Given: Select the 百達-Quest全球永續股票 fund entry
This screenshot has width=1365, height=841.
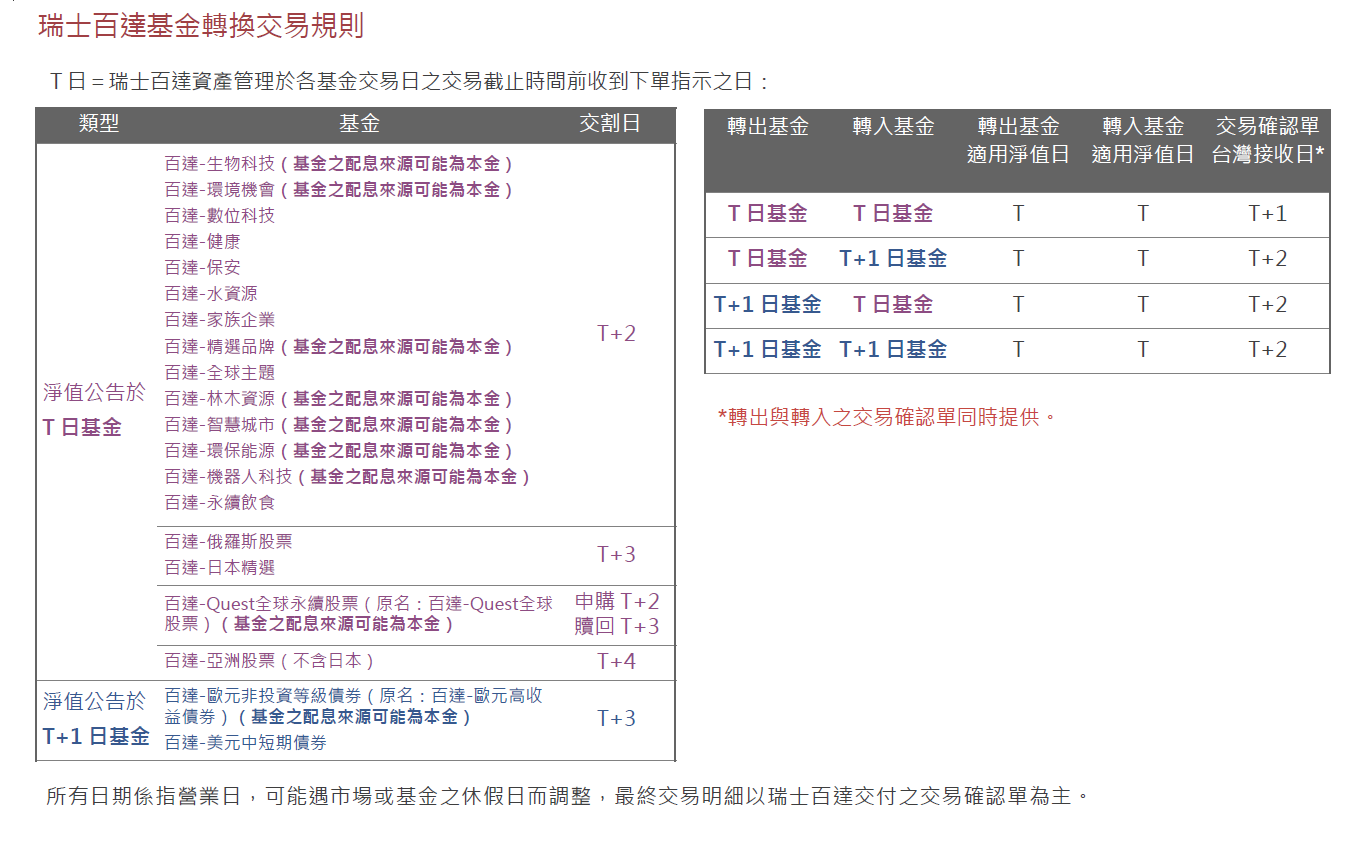Looking at the screenshot, I should 359,614.
